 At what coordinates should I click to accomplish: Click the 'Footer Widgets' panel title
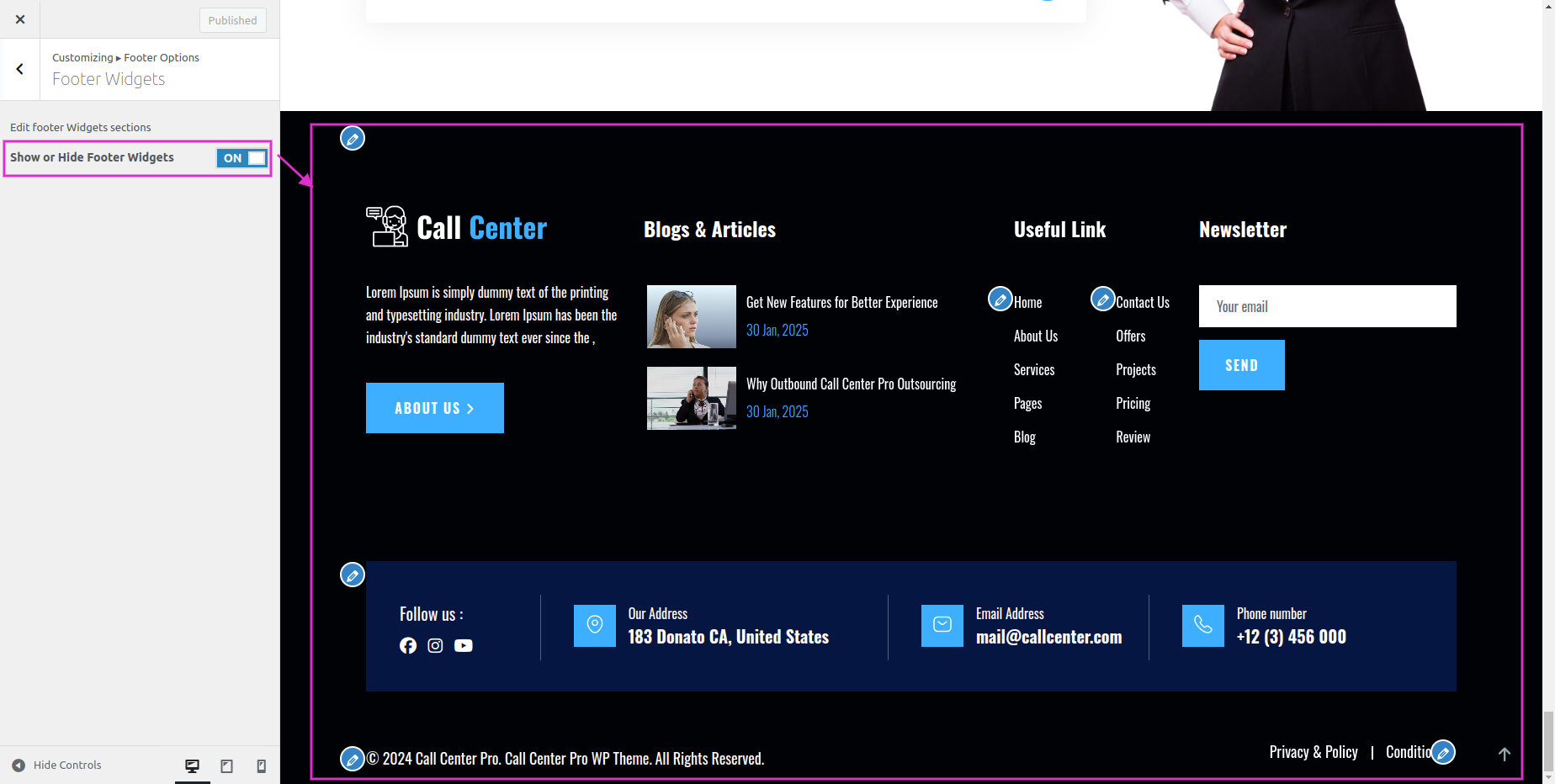click(x=109, y=79)
